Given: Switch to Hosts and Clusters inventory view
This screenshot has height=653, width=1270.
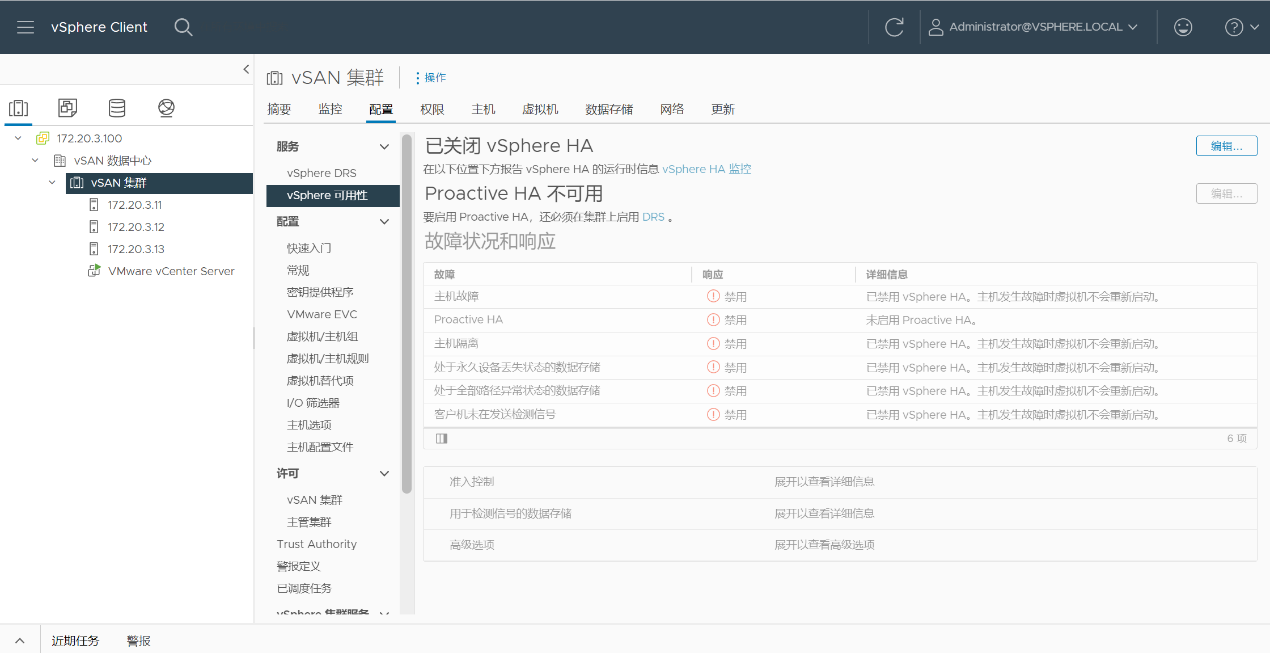Looking at the screenshot, I should 19,107.
